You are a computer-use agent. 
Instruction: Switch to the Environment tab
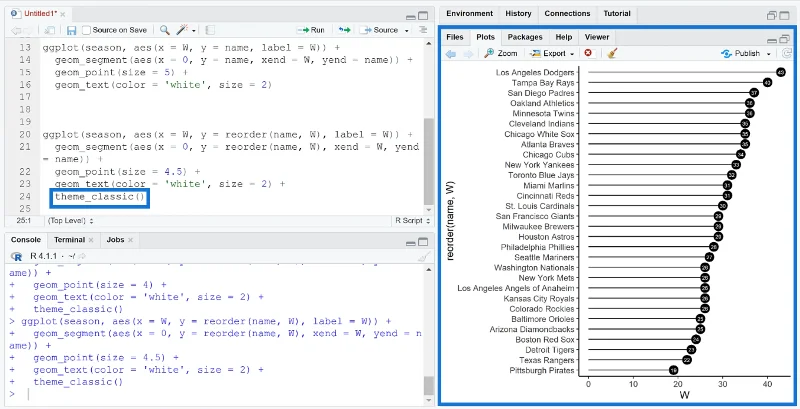pos(469,14)
